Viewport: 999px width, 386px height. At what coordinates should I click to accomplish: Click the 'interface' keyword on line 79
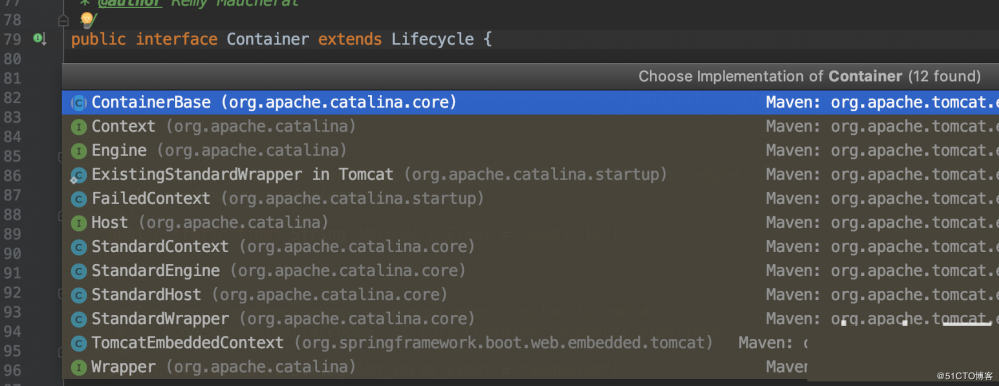[x=176, y=39]
